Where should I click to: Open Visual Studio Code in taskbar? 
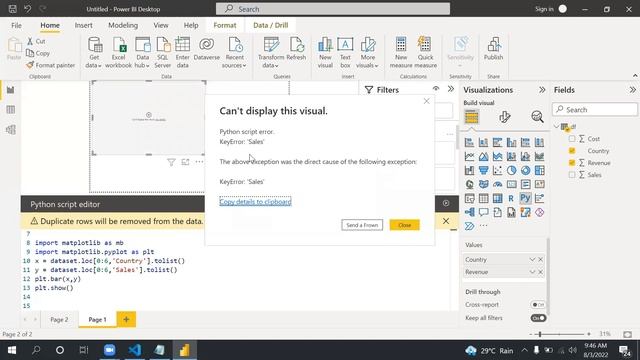pos(135,350)
